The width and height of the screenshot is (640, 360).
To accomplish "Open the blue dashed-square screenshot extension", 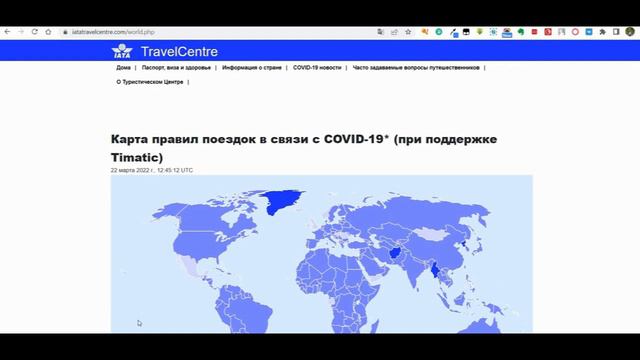I will point(493,32).
